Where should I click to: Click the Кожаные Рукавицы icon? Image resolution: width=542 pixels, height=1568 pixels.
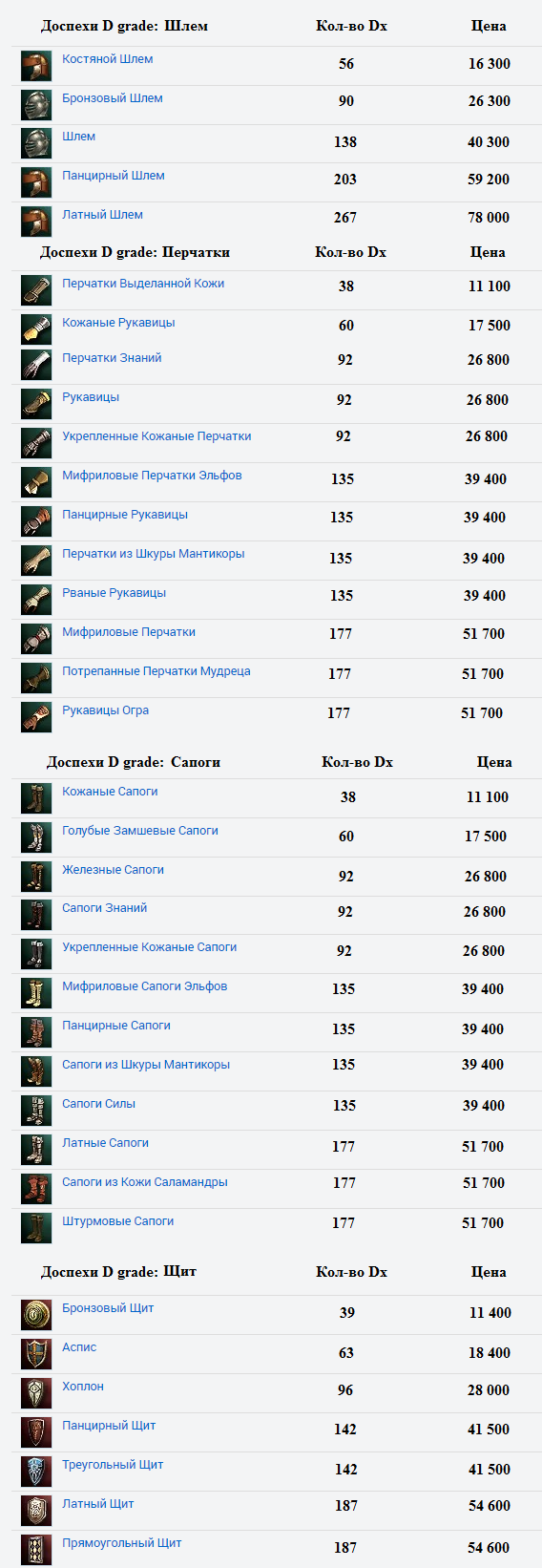coord(36,329)
